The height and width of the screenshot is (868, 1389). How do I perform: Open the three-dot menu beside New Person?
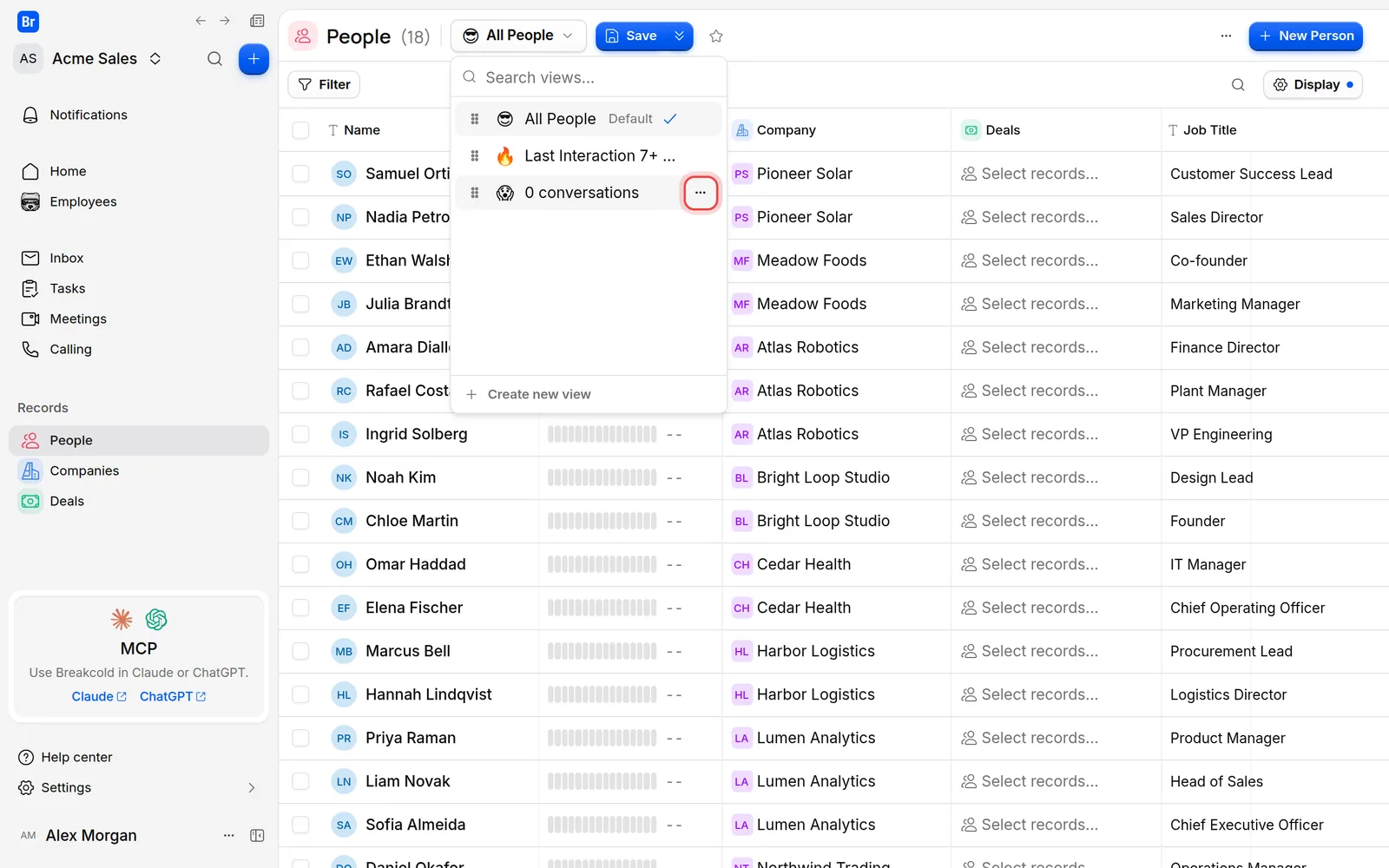tap(1226, 36)
